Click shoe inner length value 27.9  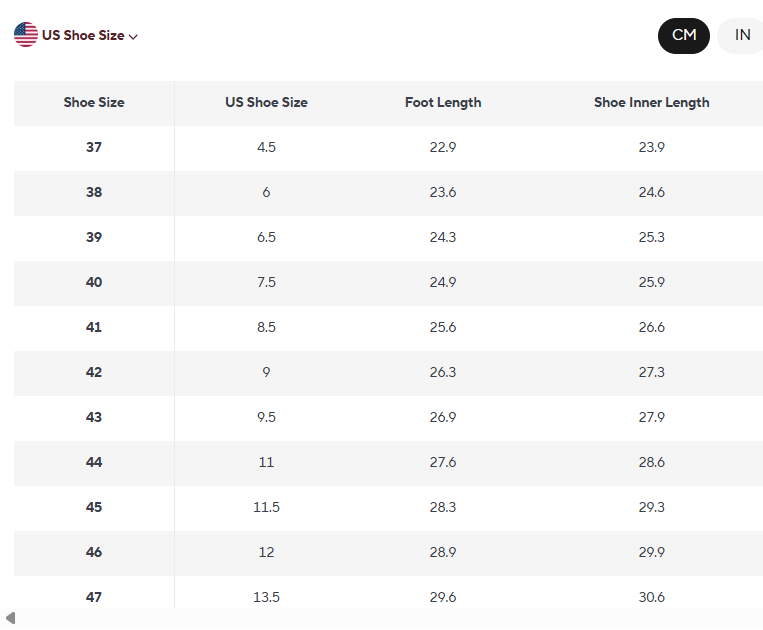[x=651, y=417]
